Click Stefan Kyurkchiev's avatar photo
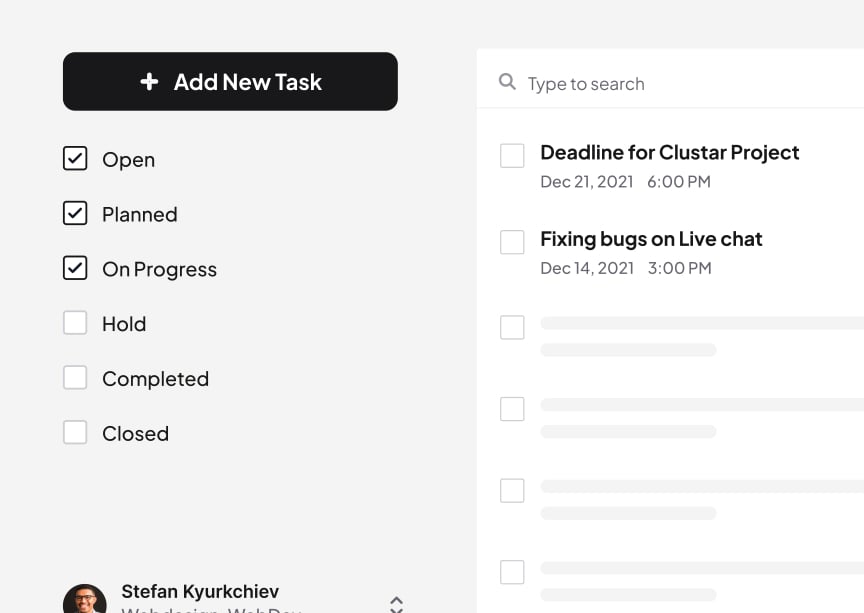 (x=85, y=599)
